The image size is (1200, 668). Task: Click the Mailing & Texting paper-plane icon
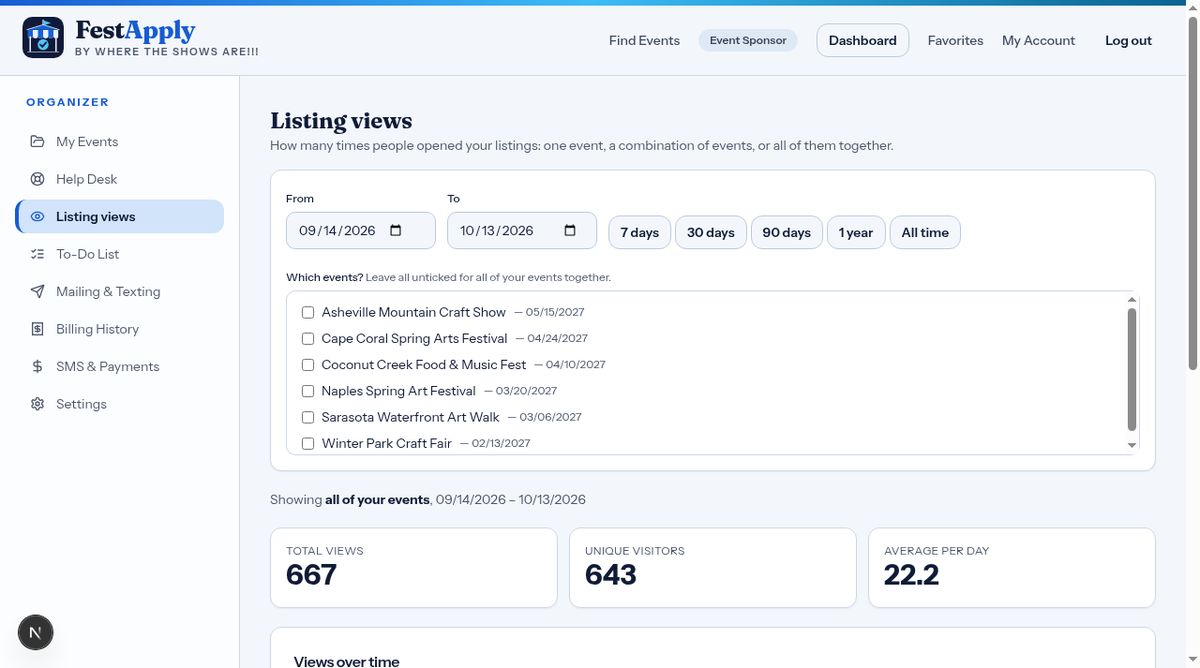tap(37, 291)
